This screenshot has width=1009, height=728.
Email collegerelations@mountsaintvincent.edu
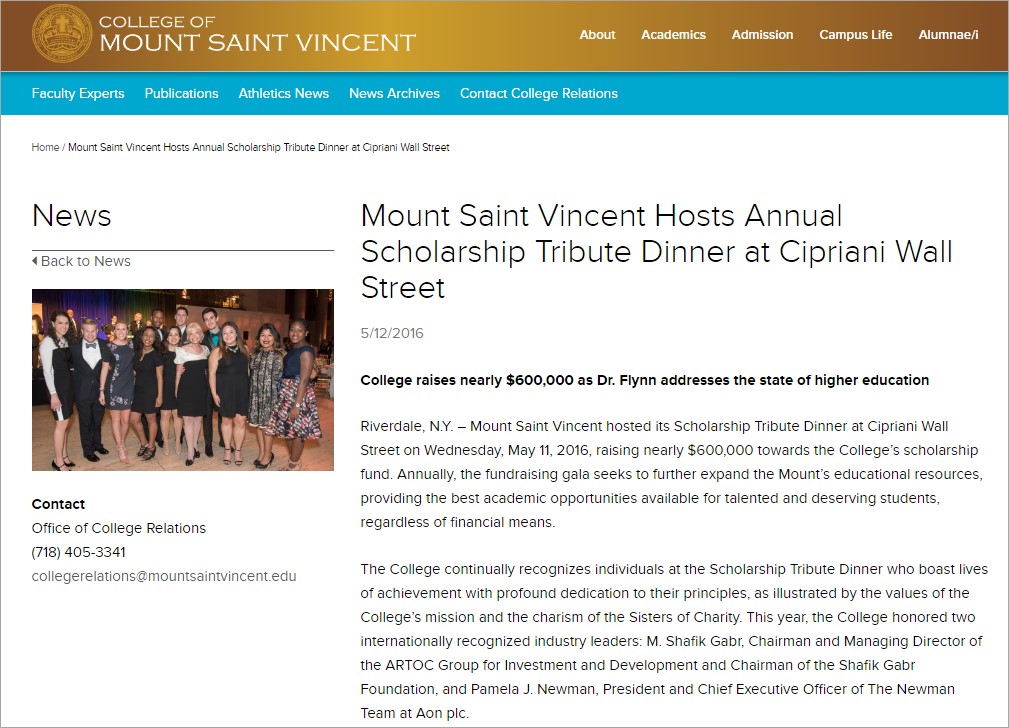(164, 576)
